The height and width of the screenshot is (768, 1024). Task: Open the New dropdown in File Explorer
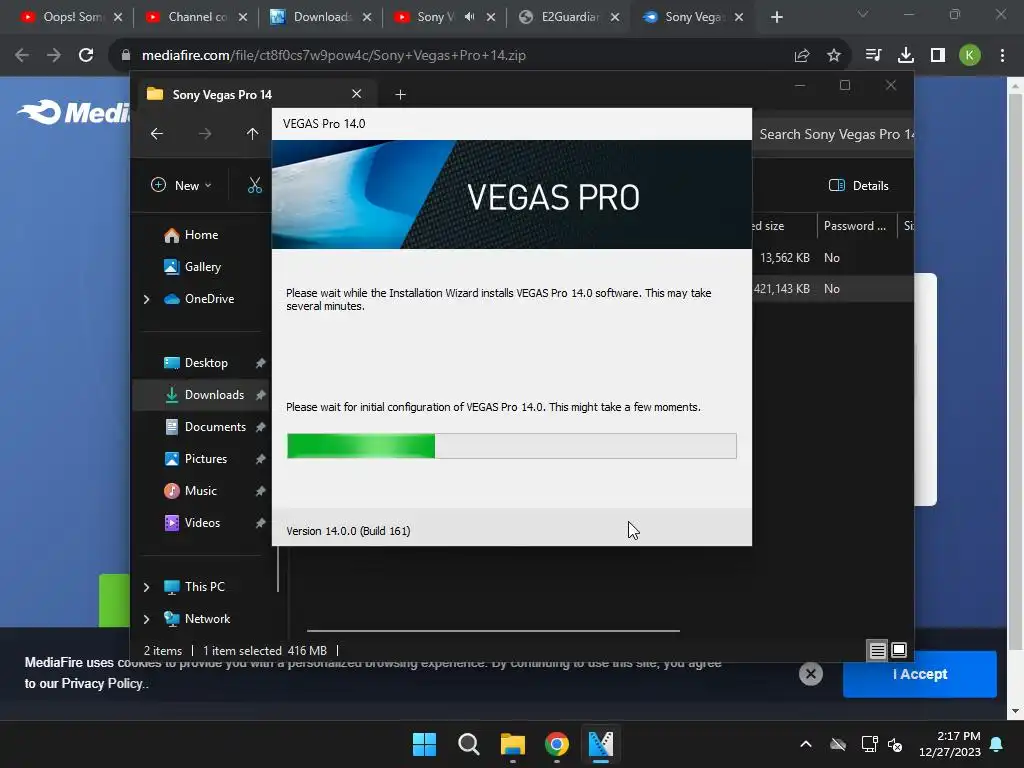click(x=181, y=185)
